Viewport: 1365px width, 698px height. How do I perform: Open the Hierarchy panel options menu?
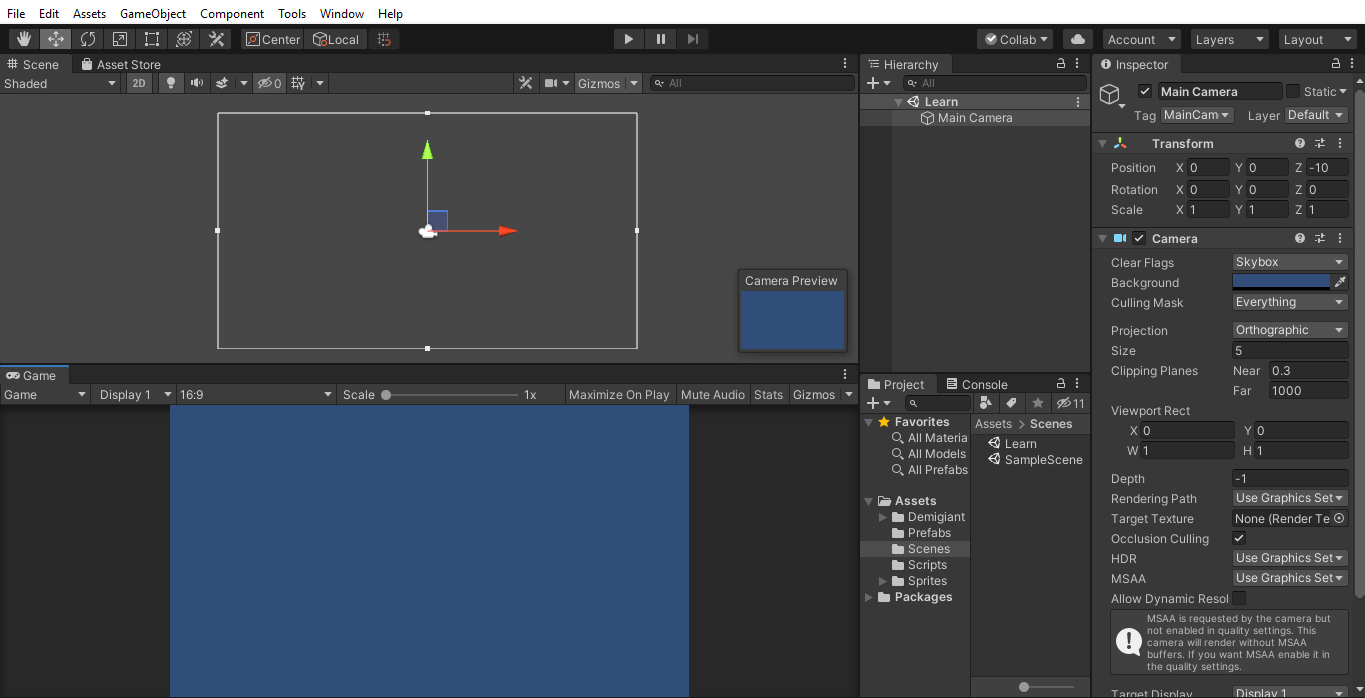pos(1078,63)
